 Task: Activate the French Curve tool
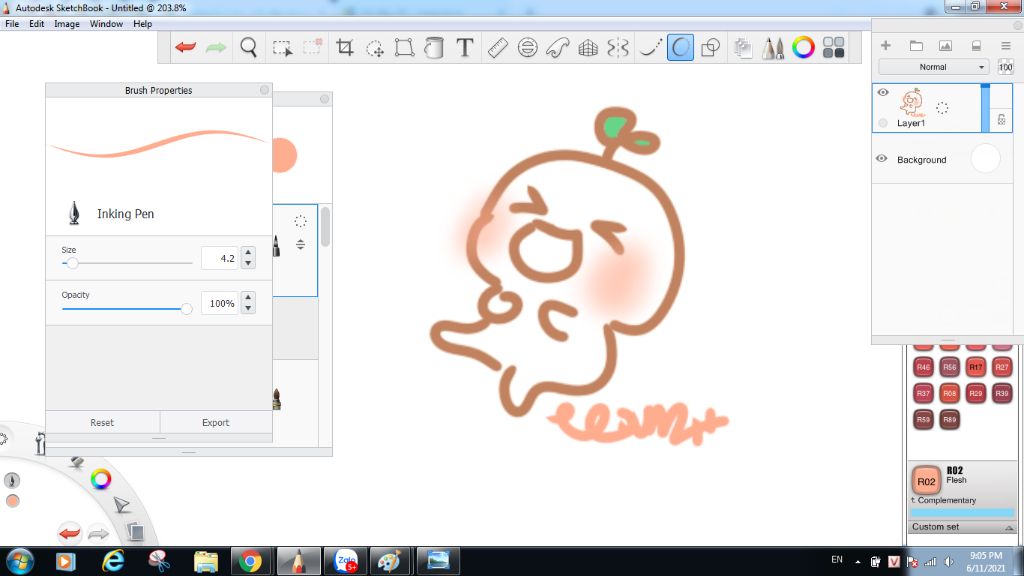pos(558,47)
